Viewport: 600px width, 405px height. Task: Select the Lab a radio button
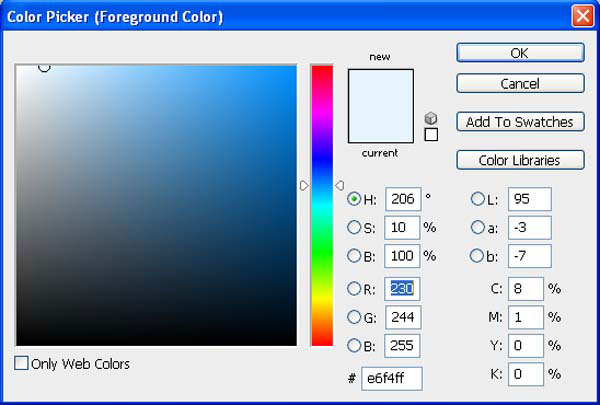click(477, 227)
